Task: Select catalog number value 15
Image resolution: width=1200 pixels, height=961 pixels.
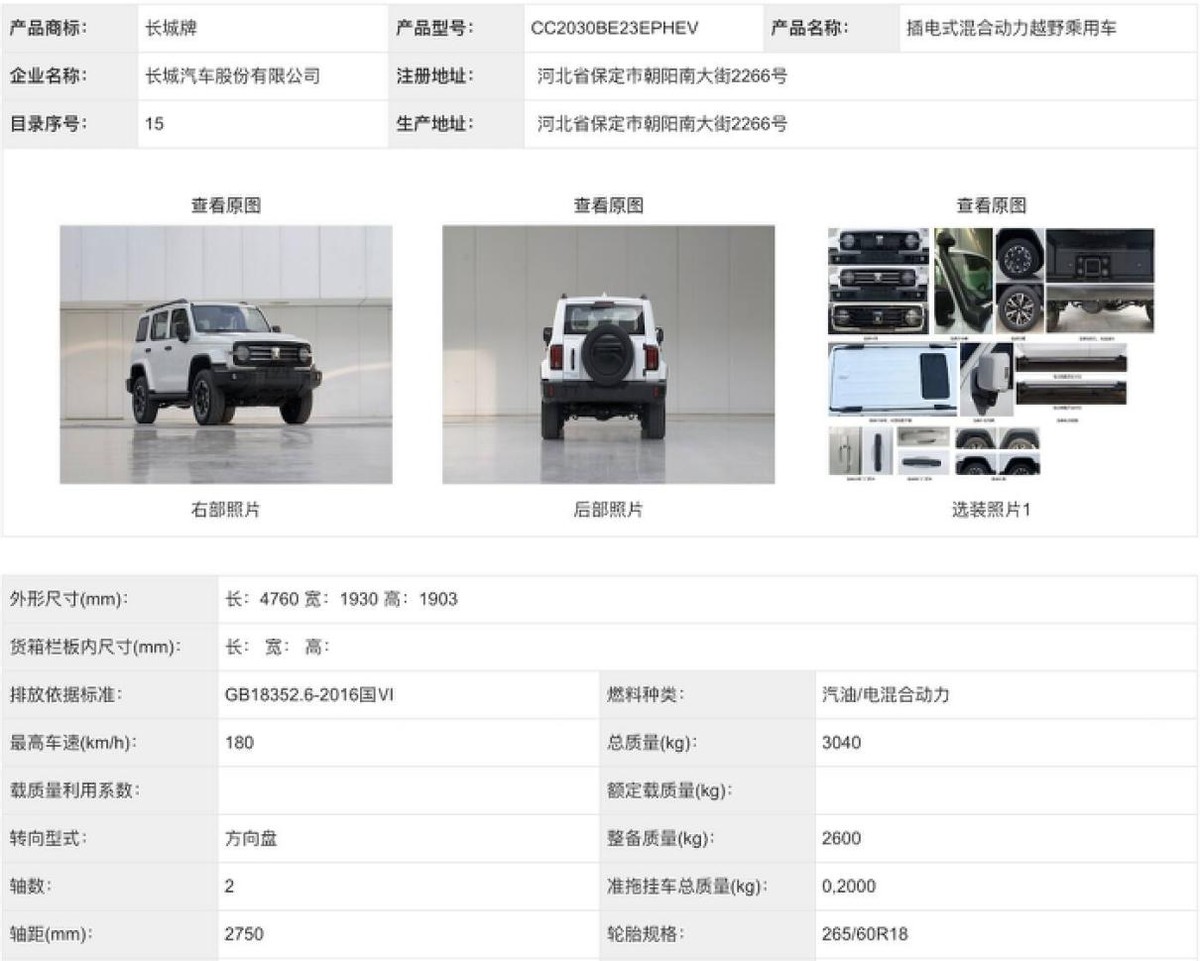Action: pos(154,124)
